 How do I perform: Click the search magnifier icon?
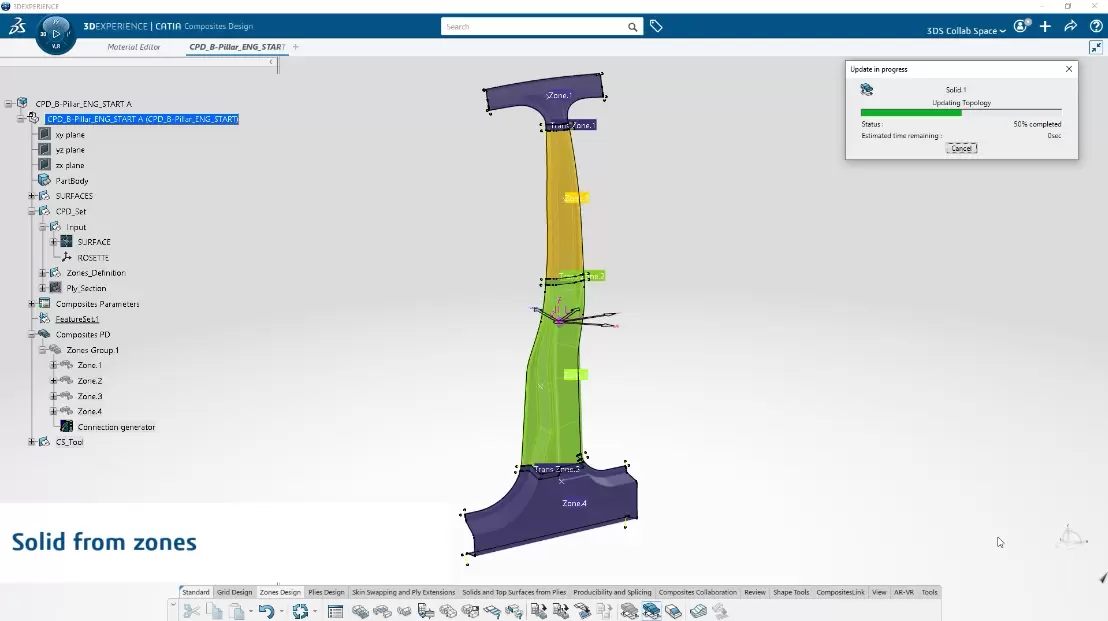(x=632, y=27)
